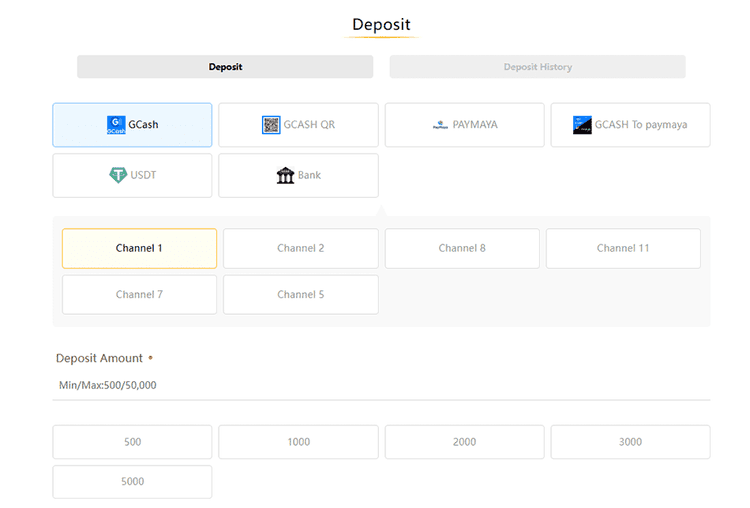Select Channel 11 option
The width and height of the screenshot is (750, 508).
coord(623,248)
